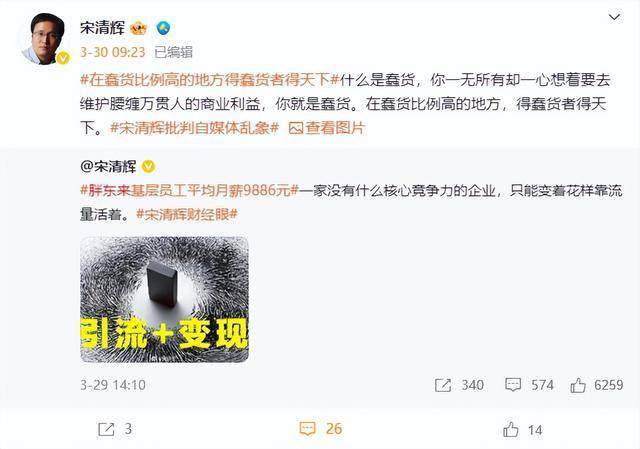Open hashtag #宋清辉批判自媒体乱象#
Screen dimensions: 640x449
coord(194,128)
